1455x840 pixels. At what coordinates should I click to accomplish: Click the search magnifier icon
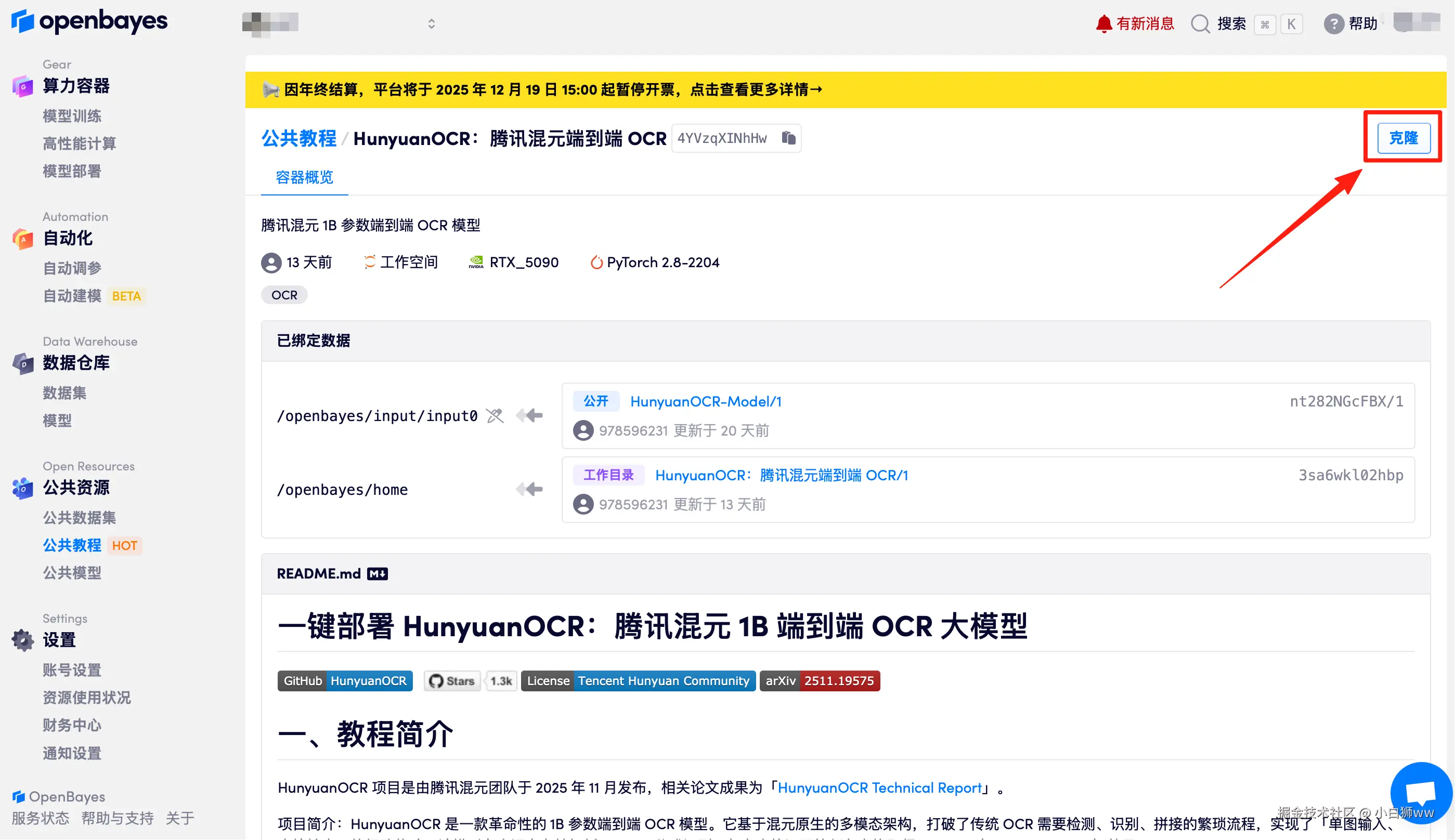pyautogui.click(x=1200, y=24)
